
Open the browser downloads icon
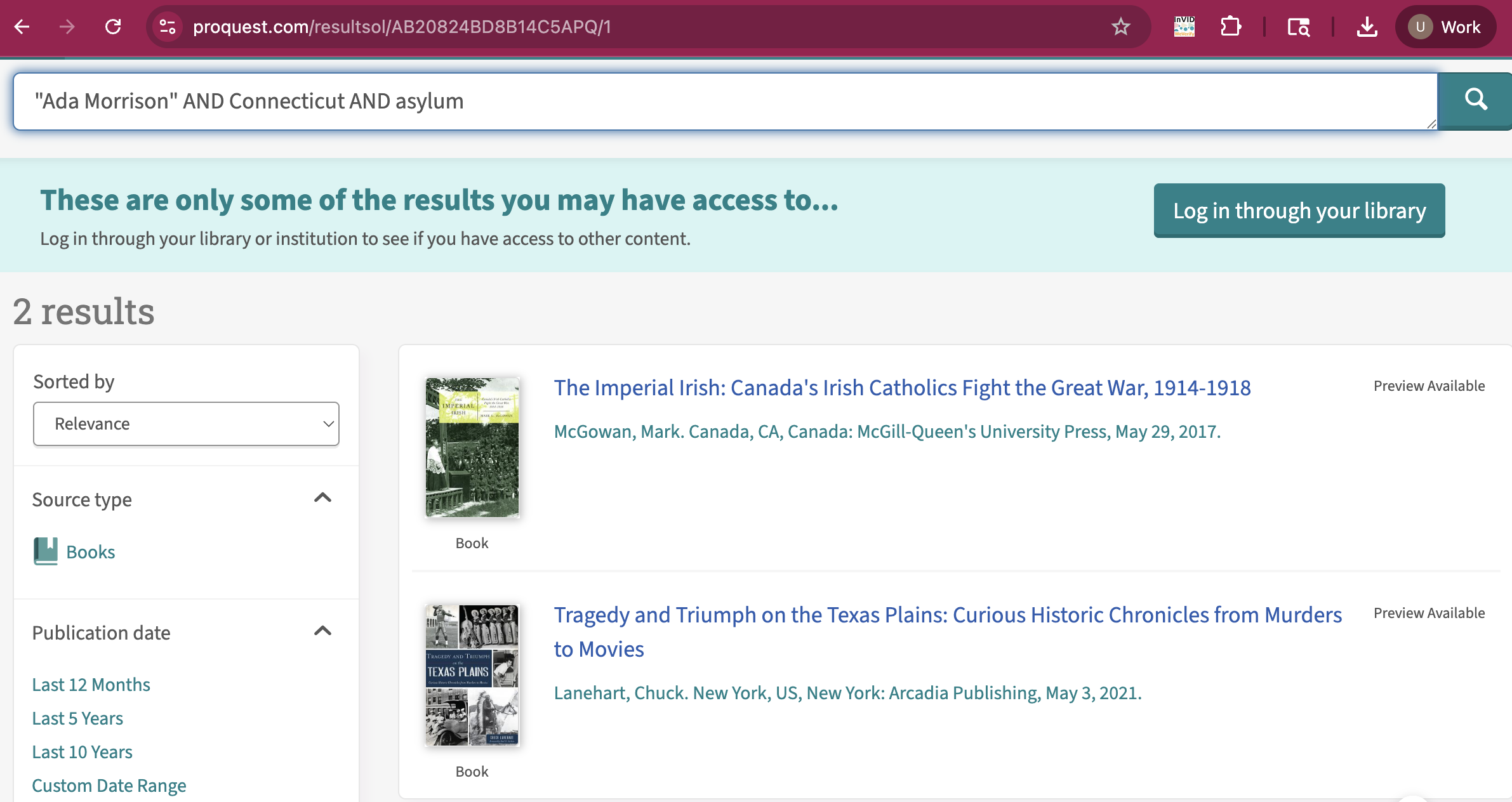tap(1367, 27)
